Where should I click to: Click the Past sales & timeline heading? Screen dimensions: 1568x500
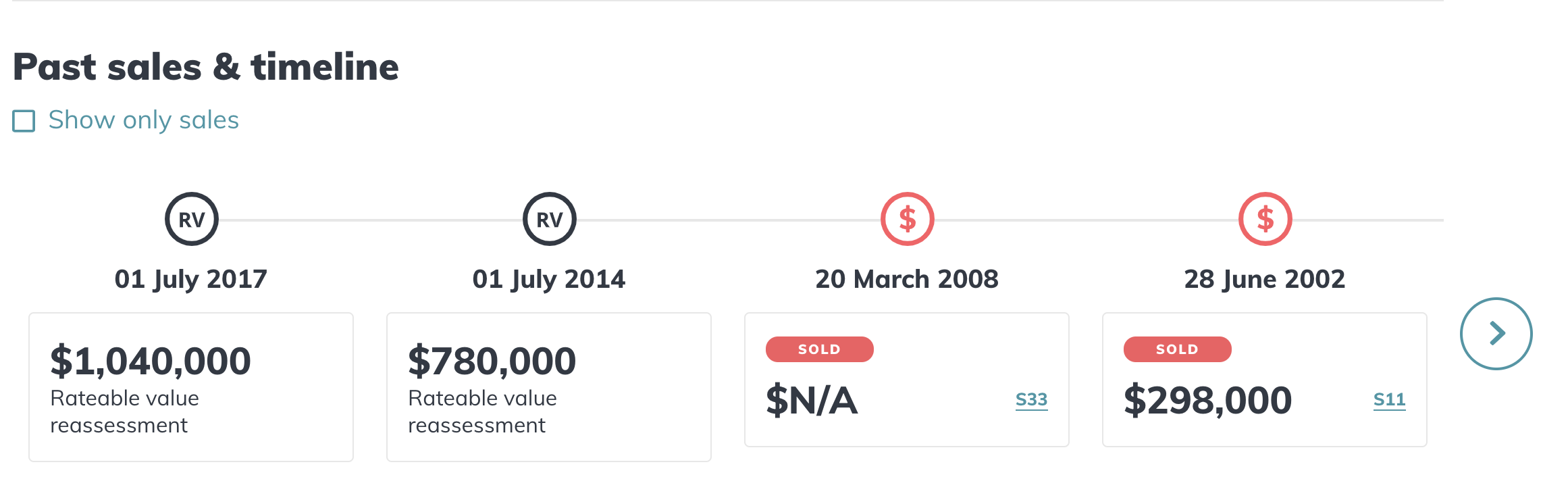coord(206,67)
